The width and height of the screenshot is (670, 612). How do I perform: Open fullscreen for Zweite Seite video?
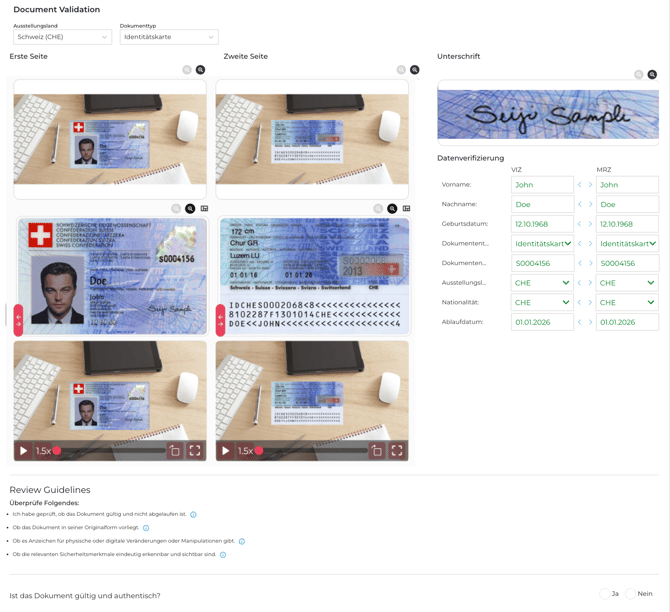pyautogui.click(x=397, y=450)
